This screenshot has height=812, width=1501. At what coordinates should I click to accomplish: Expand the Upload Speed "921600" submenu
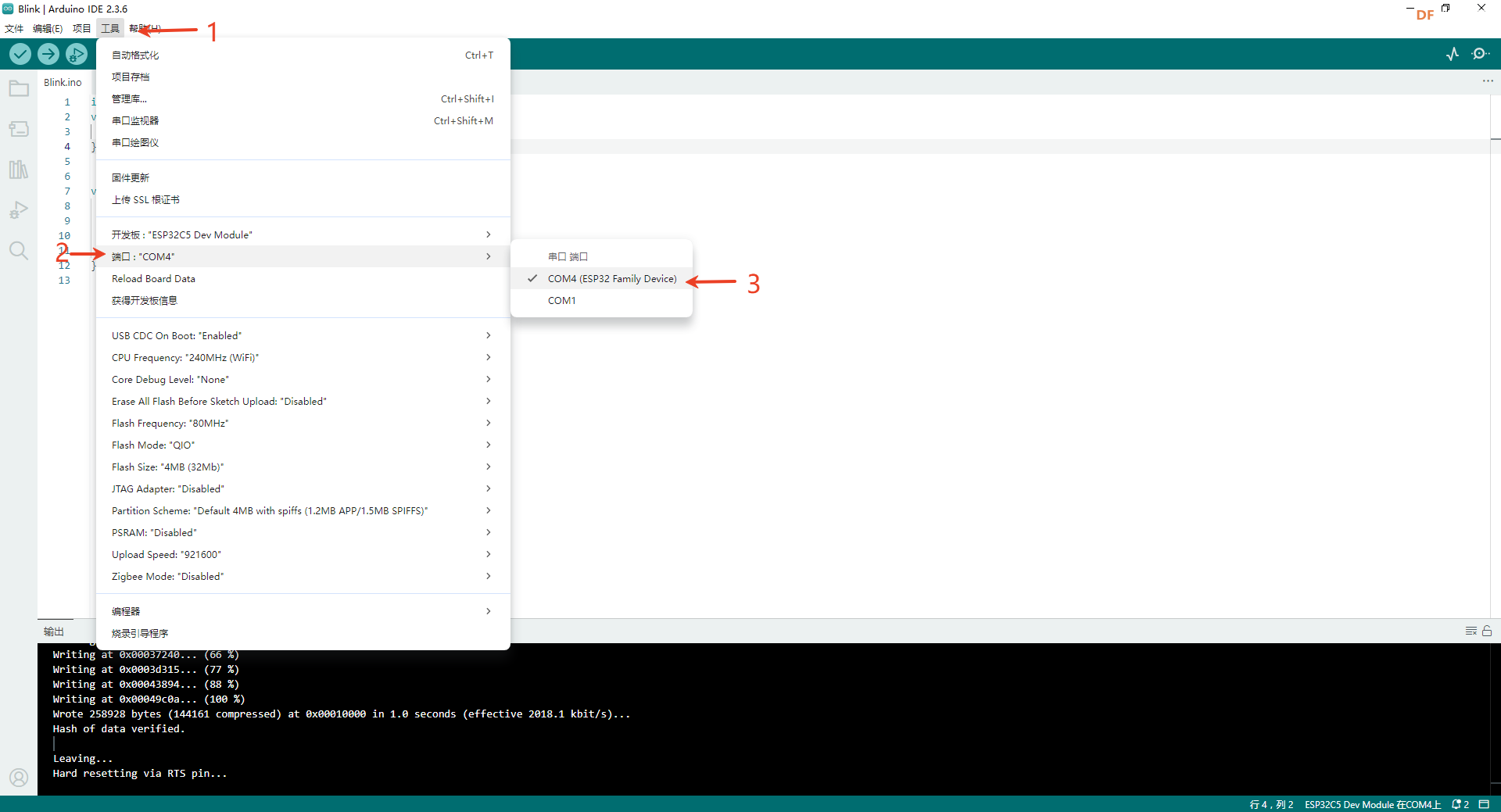(x=302, y=555)
